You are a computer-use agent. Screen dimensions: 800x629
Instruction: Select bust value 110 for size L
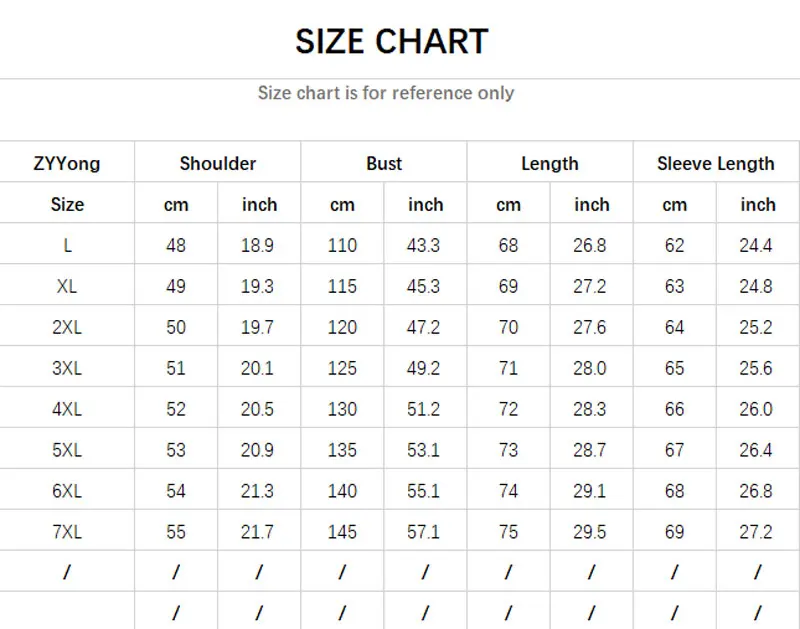342,245
